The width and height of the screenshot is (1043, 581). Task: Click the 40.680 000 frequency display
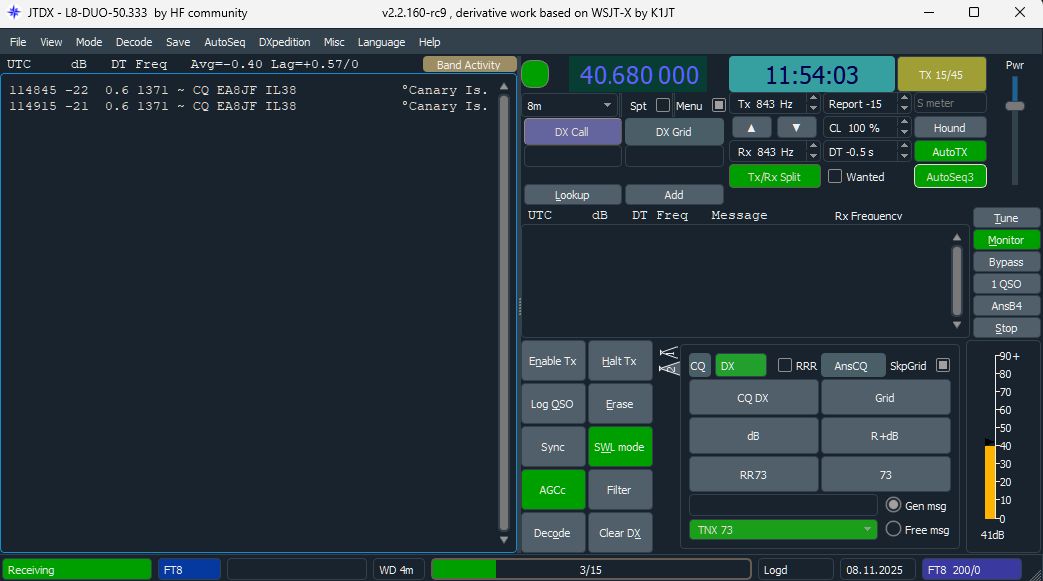pyautogui.click(x=638, y=75)
